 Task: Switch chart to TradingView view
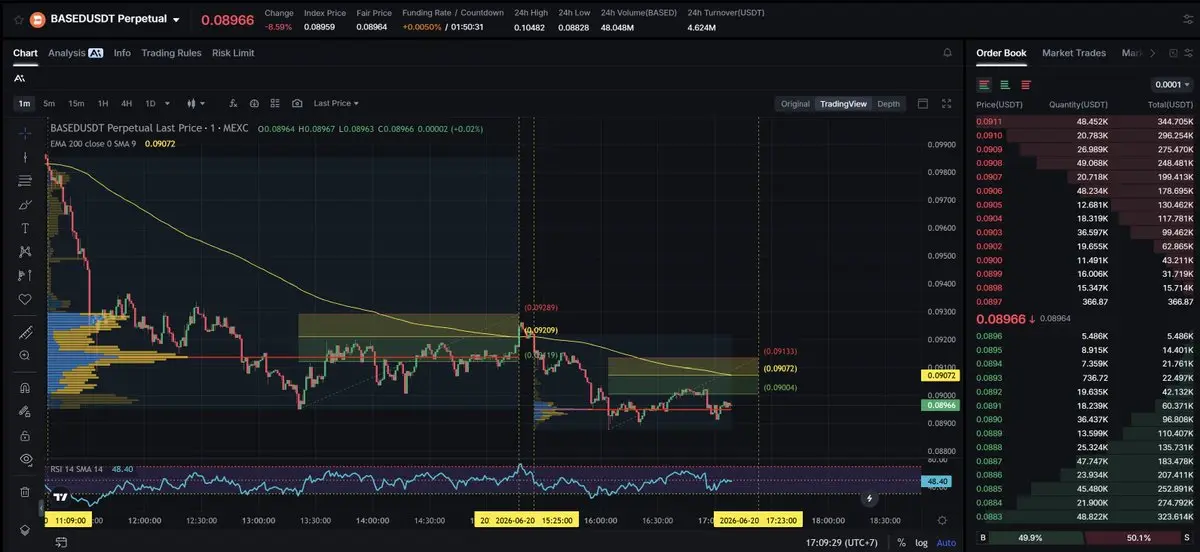point(843,104)
